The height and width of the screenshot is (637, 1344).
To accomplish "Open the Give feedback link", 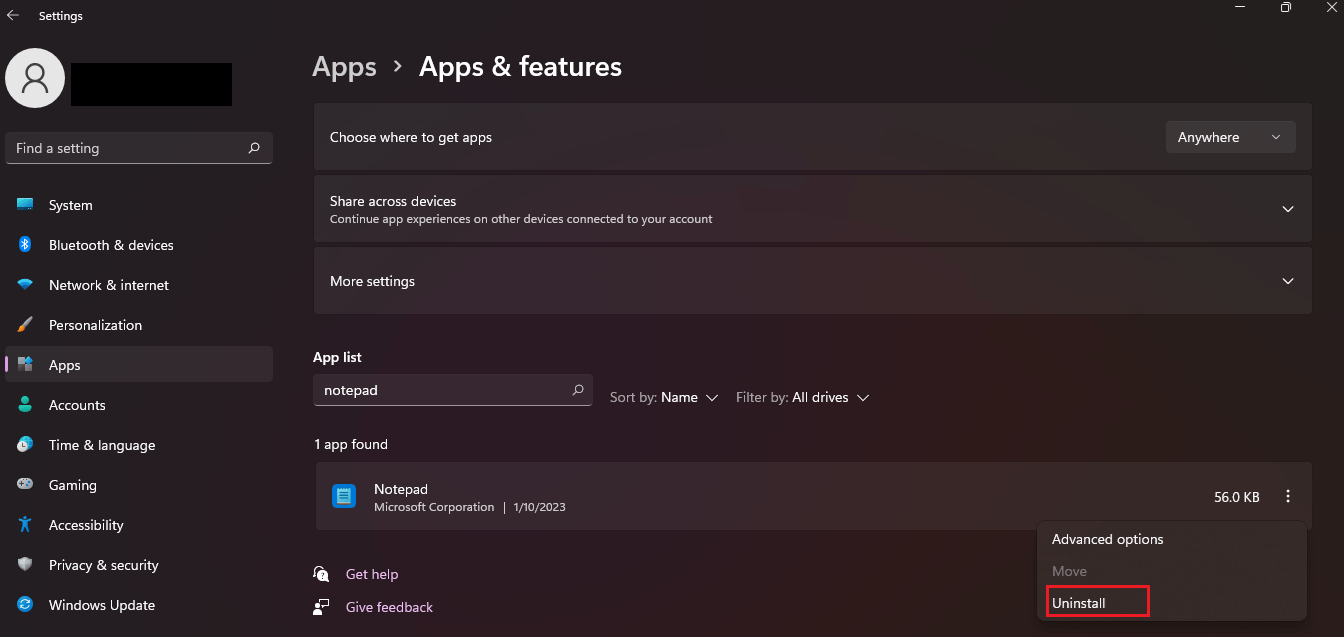I will 389,607.
